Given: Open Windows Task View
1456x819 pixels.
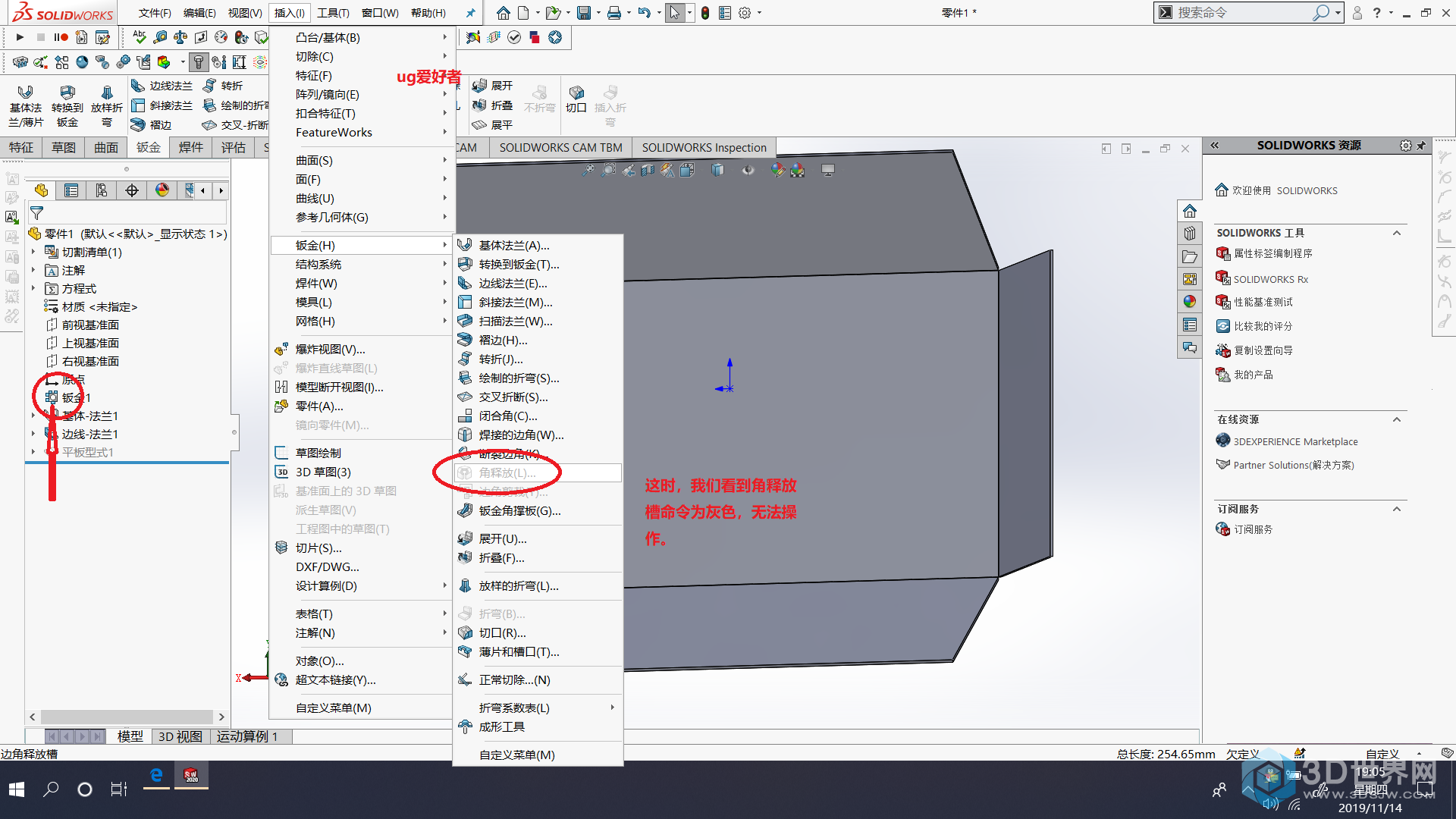Looking at the screenshot, I should (x=119, y=789).
